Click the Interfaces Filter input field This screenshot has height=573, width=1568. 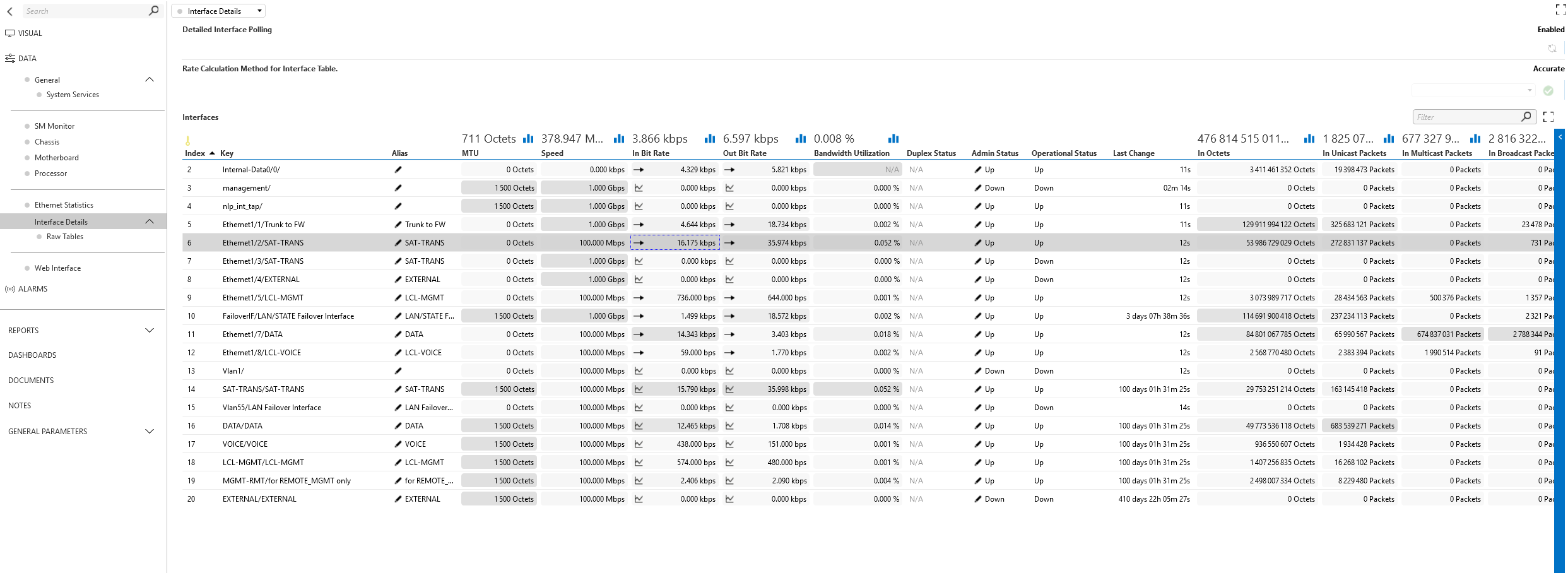coord(1467,117)
